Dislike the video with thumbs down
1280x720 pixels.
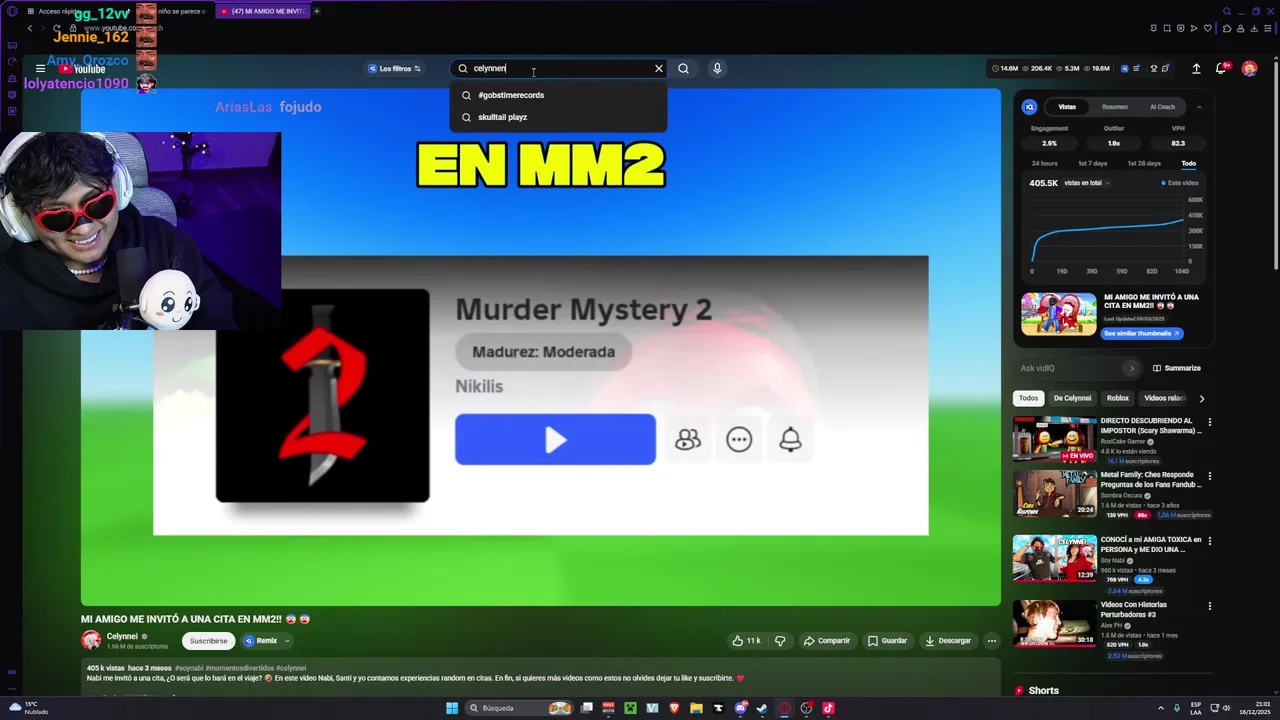click(780, 641)
